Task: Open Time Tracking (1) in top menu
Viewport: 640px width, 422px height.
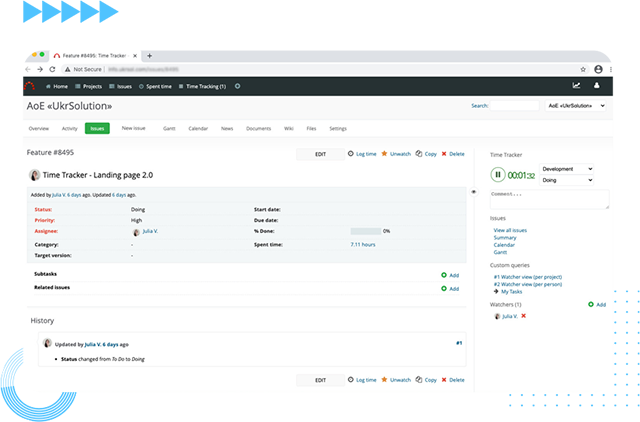Action: coord(203,86)
